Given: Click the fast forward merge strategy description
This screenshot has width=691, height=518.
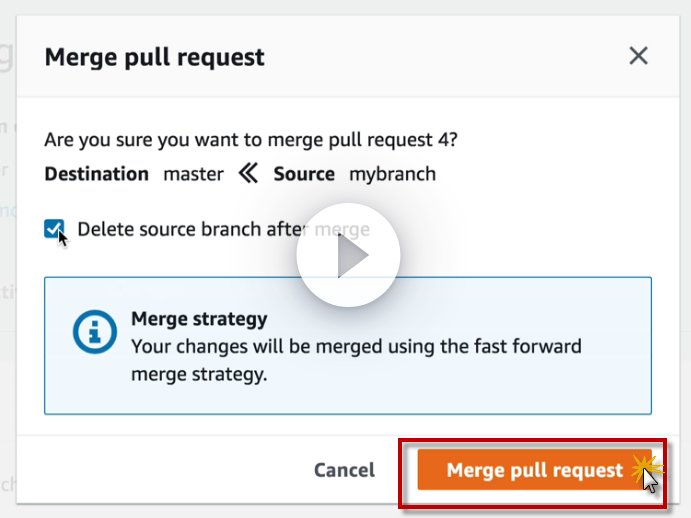Looking at the screenshot, I should tap(355, 361).
